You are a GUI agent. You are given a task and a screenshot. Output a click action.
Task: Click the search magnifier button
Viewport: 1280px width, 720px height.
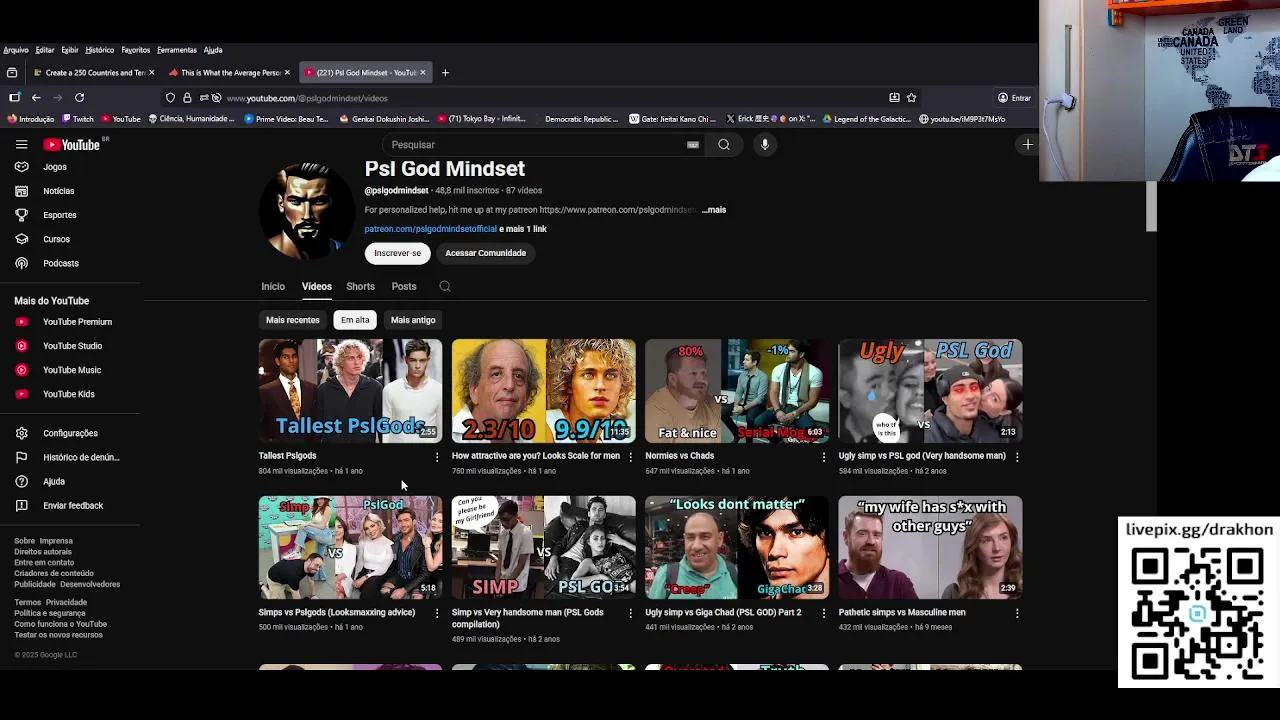point(724,145)
